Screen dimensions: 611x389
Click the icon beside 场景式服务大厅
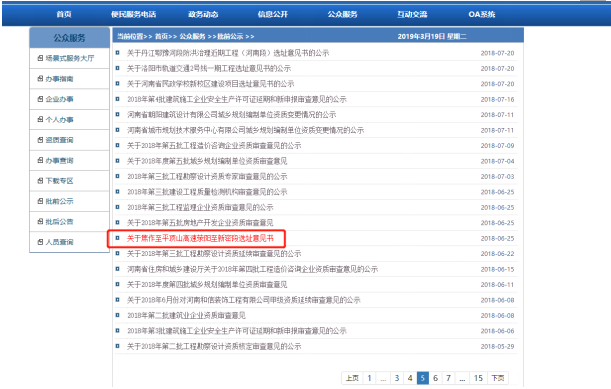40,58
